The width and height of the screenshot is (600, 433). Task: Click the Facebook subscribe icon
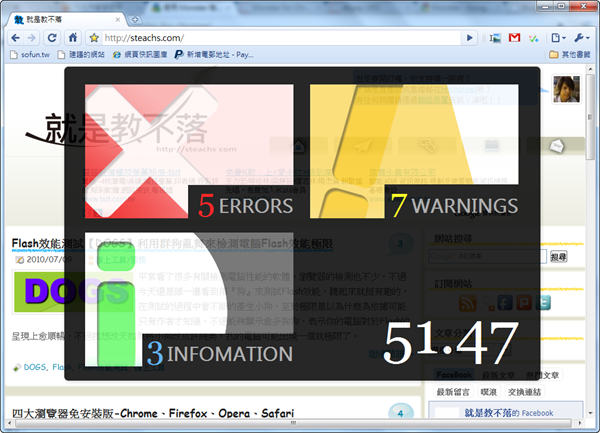point(505,303)
